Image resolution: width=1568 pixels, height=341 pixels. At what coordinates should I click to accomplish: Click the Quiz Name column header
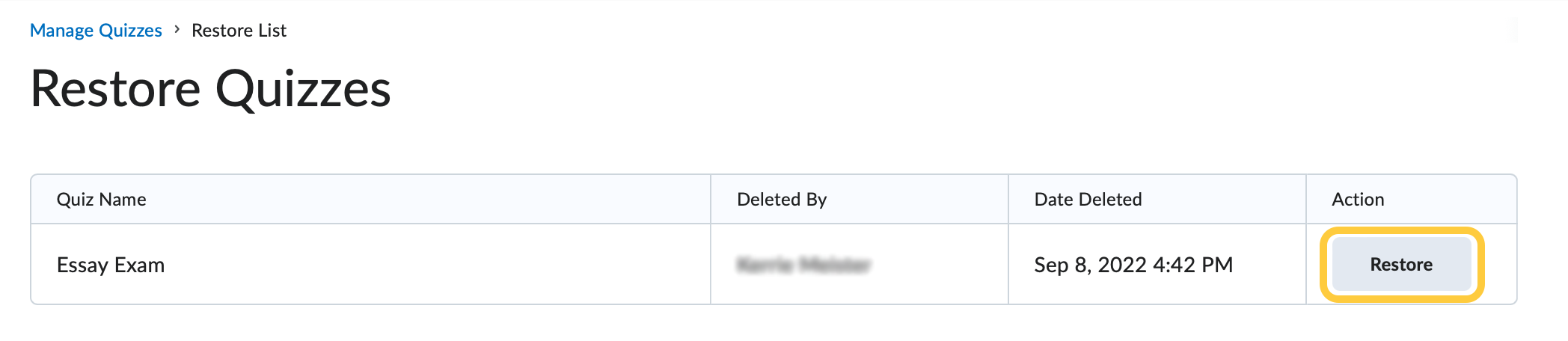click(x=102, y=200)
